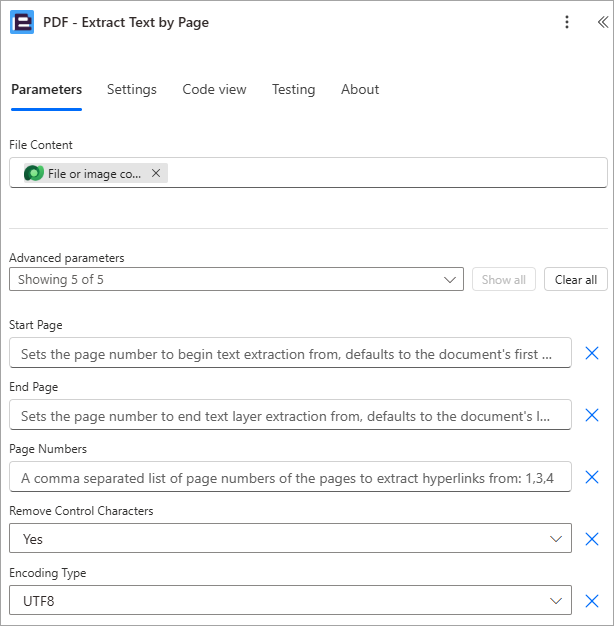The height and width of the screenshot is (626, 614).
Task: Click into the Page Numbers field
Action: pos(290,477)
